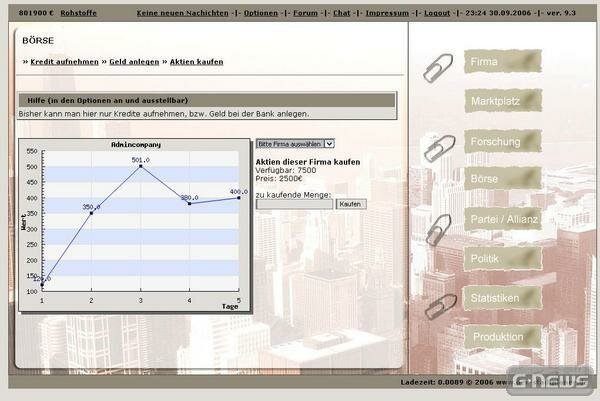Click the Verfügbar: 7500 text
The image size is (600, 401).
286,170
